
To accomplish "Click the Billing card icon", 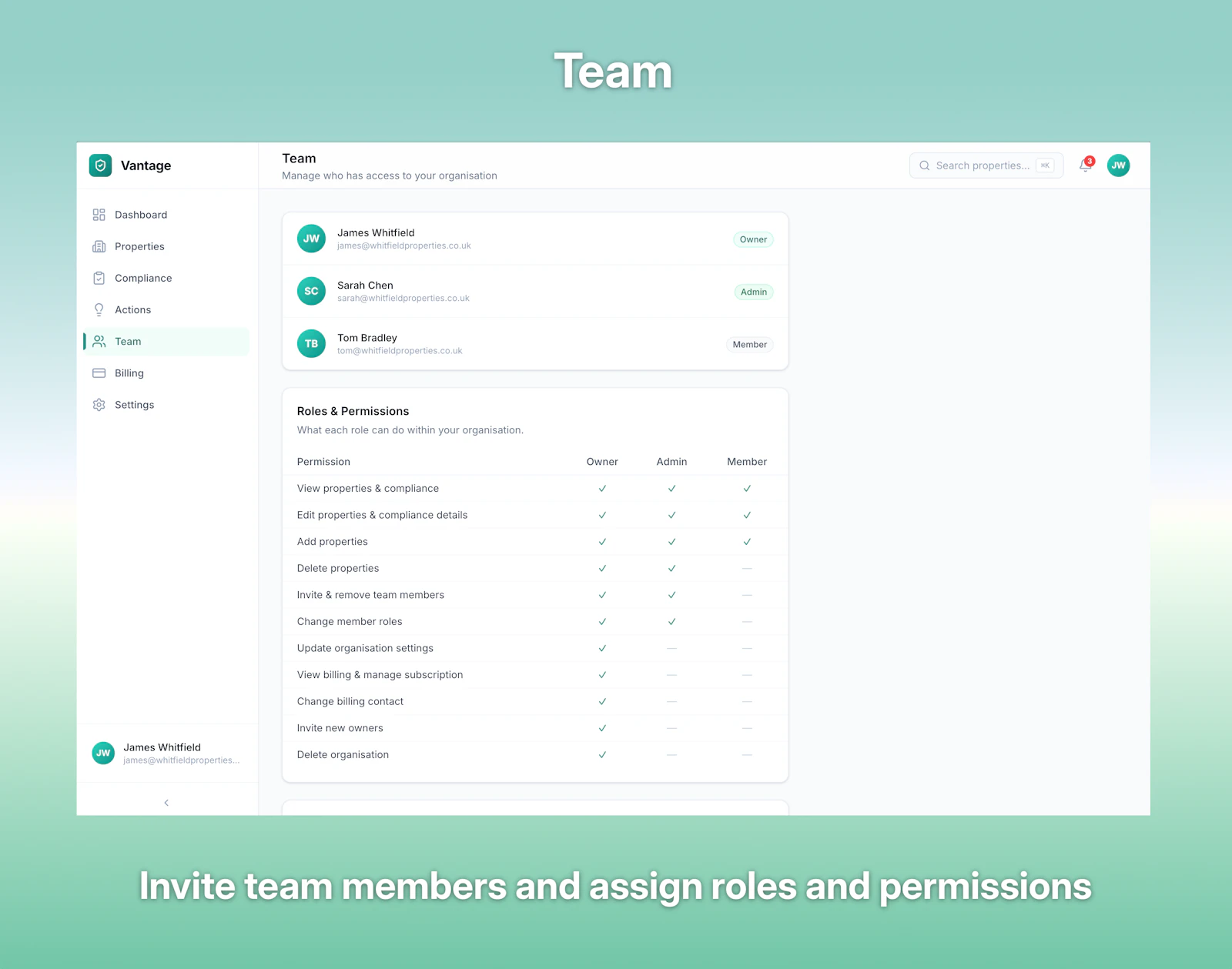I will (99, 373).
